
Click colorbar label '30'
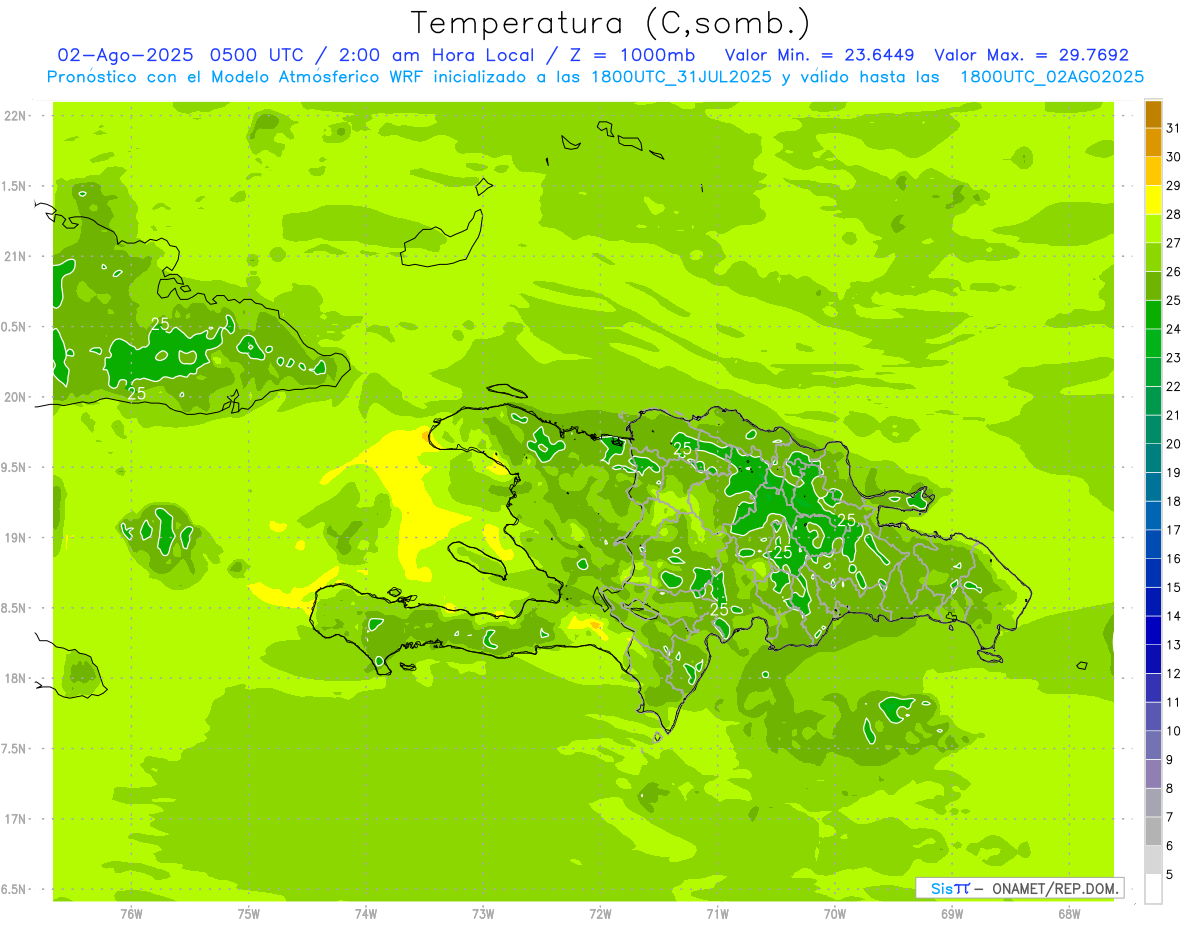coord(1174,157)
